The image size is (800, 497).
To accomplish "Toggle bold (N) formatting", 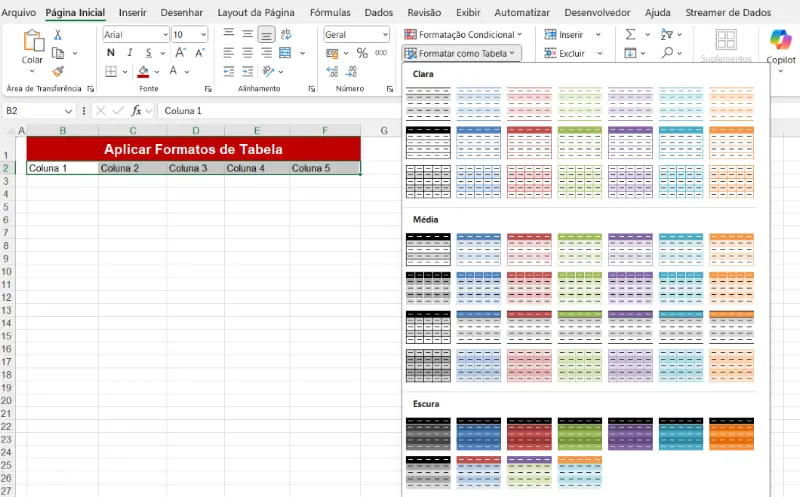I will (x=111, y=53).
